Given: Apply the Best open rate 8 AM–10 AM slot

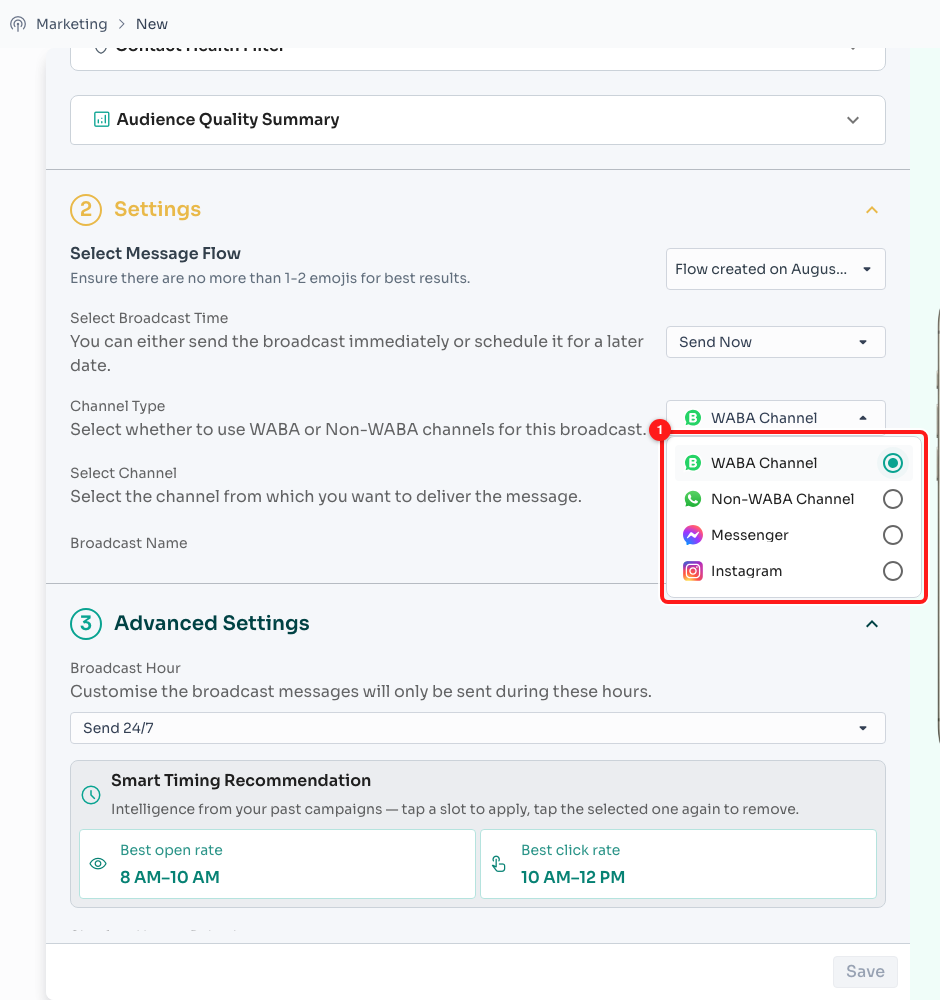Looking at the screenshot, I should pos(277,864).
